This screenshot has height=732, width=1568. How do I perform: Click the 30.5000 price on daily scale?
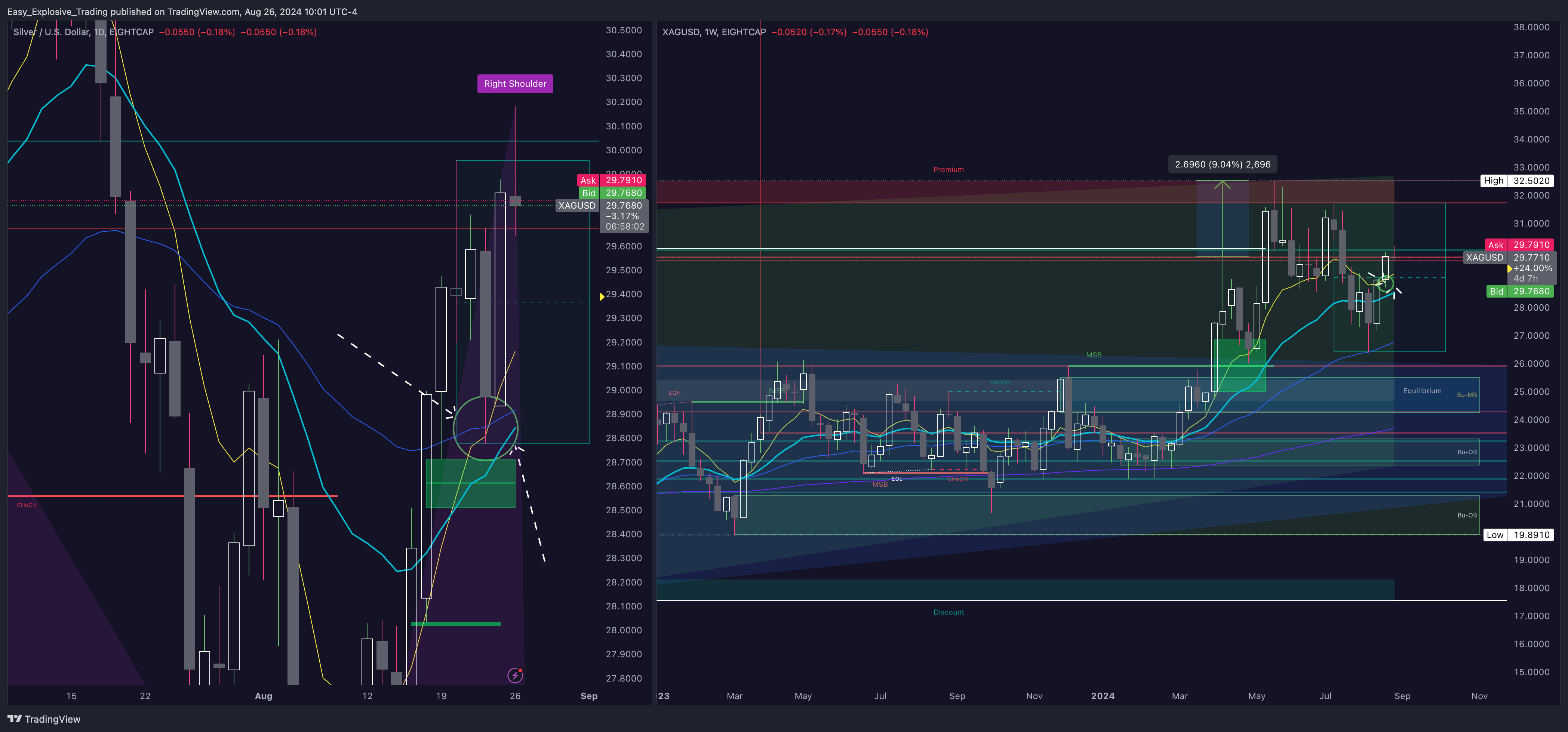pos(623,30)
